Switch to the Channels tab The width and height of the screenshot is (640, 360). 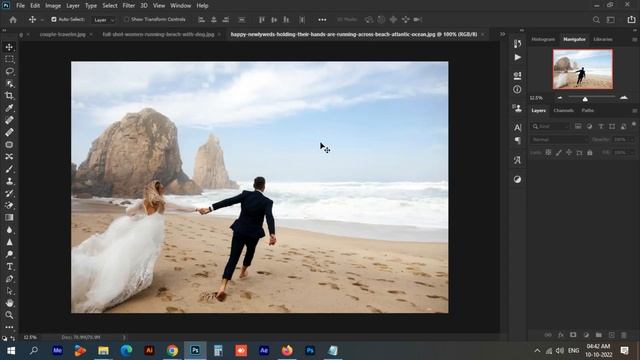564,110
